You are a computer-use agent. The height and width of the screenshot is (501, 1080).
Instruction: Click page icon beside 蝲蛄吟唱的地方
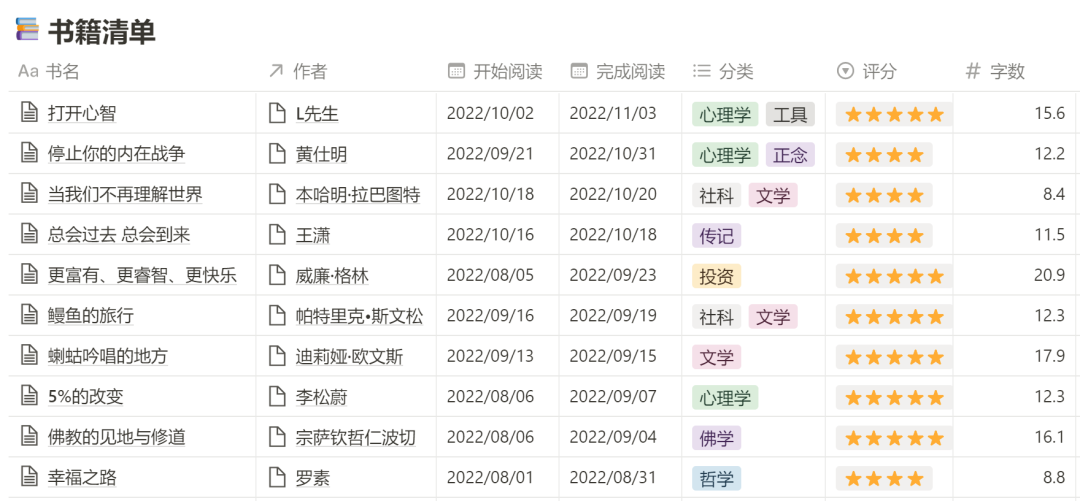(x=29, y=356)
